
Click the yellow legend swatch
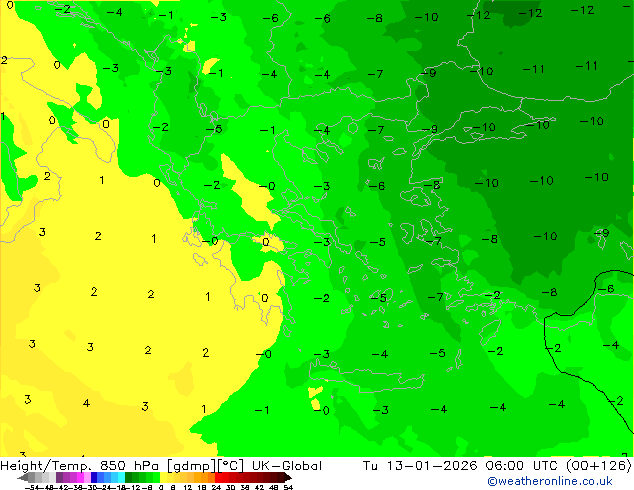163,477
